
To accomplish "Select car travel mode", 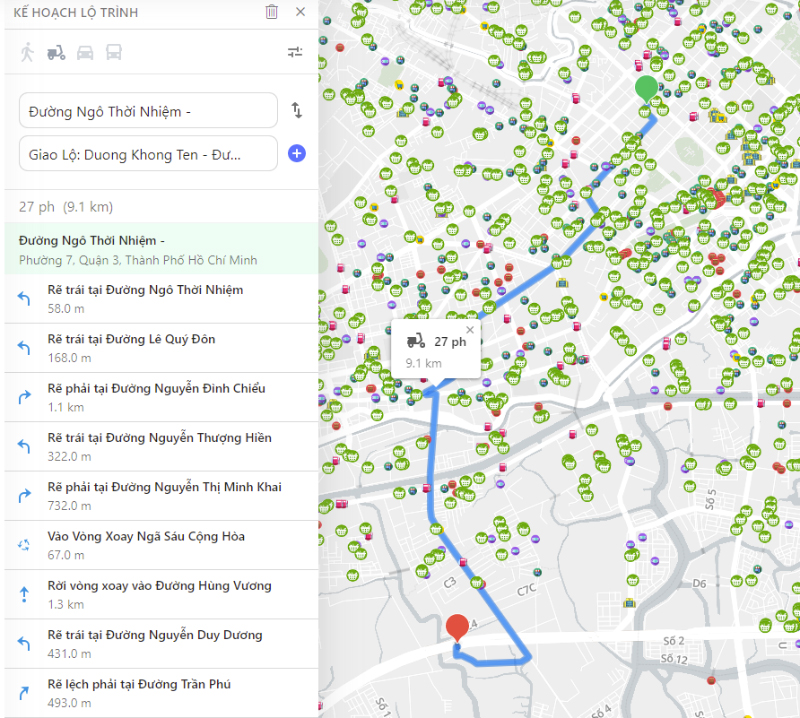I will (85, 53).
